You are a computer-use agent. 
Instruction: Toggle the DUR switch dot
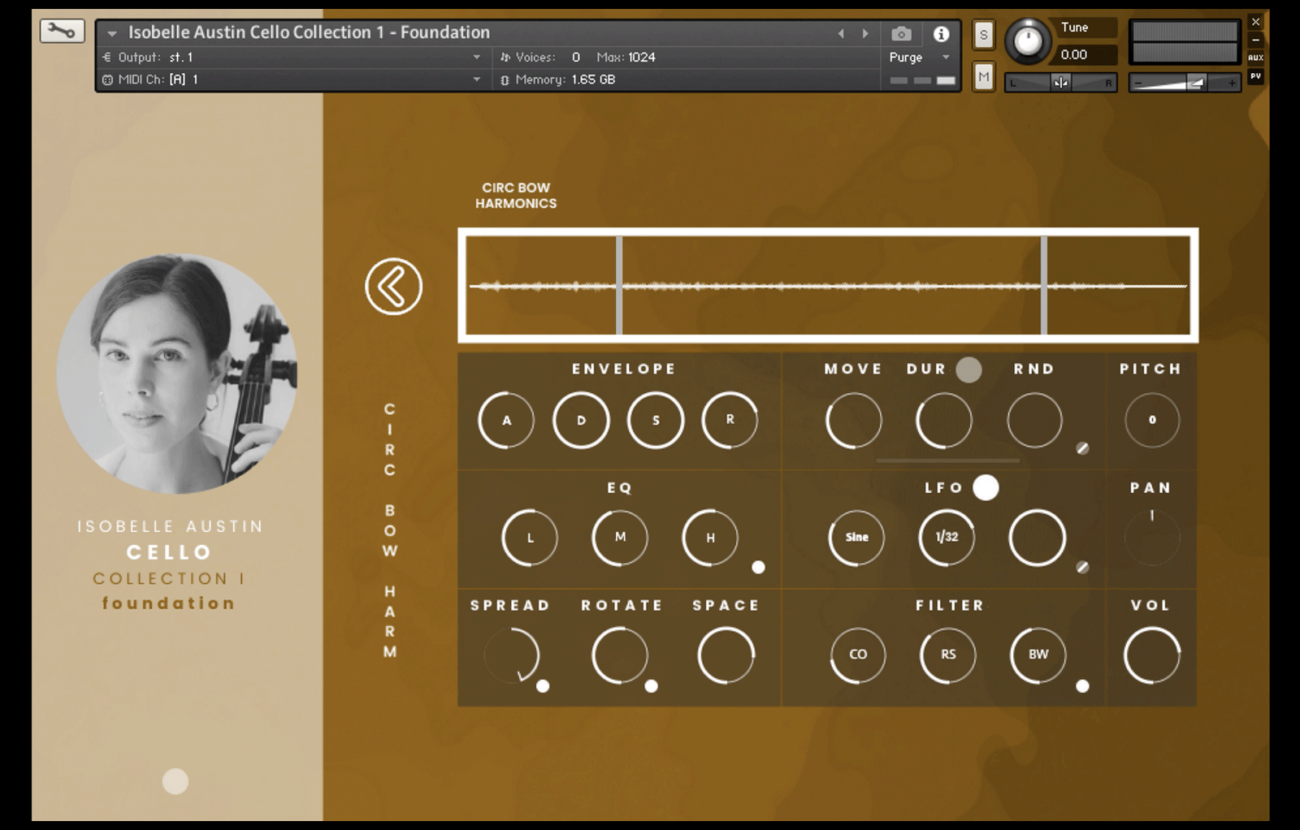[x=968, y=369]
